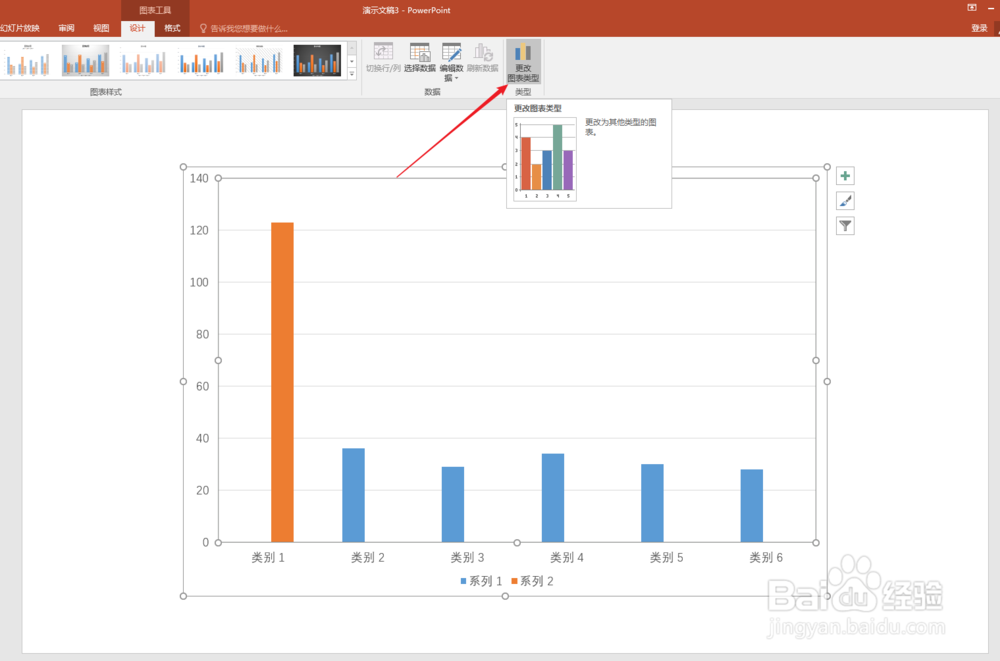This screenshot has height=661, width=1000.
Task: Click the Chart Tools (图表工具) contextual label
Action: tap(155, 10)
